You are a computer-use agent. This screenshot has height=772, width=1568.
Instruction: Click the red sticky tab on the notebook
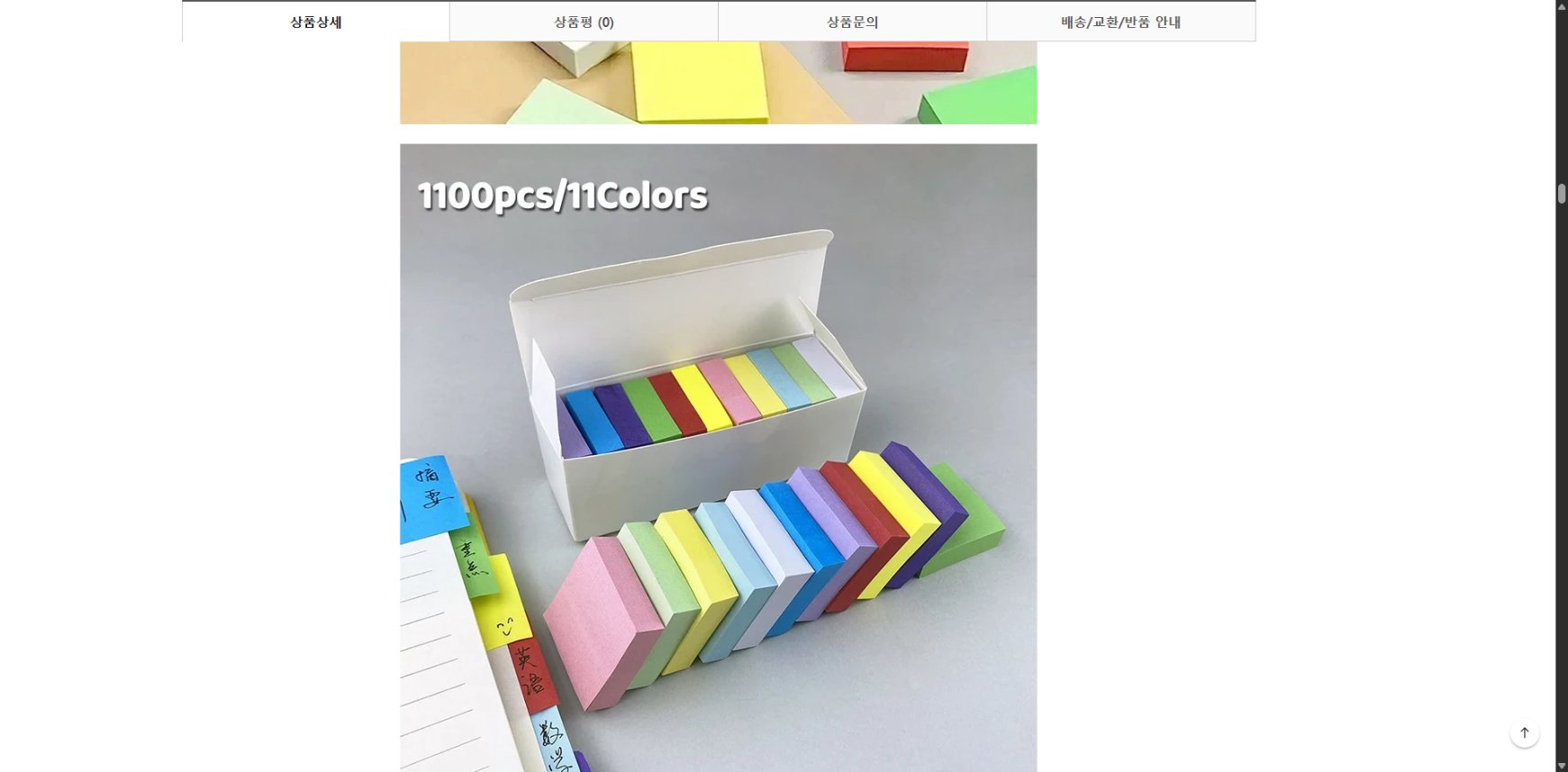531,676
